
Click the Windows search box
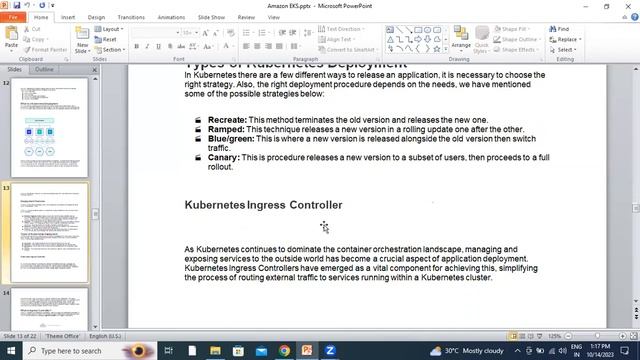tap(90, 351)
